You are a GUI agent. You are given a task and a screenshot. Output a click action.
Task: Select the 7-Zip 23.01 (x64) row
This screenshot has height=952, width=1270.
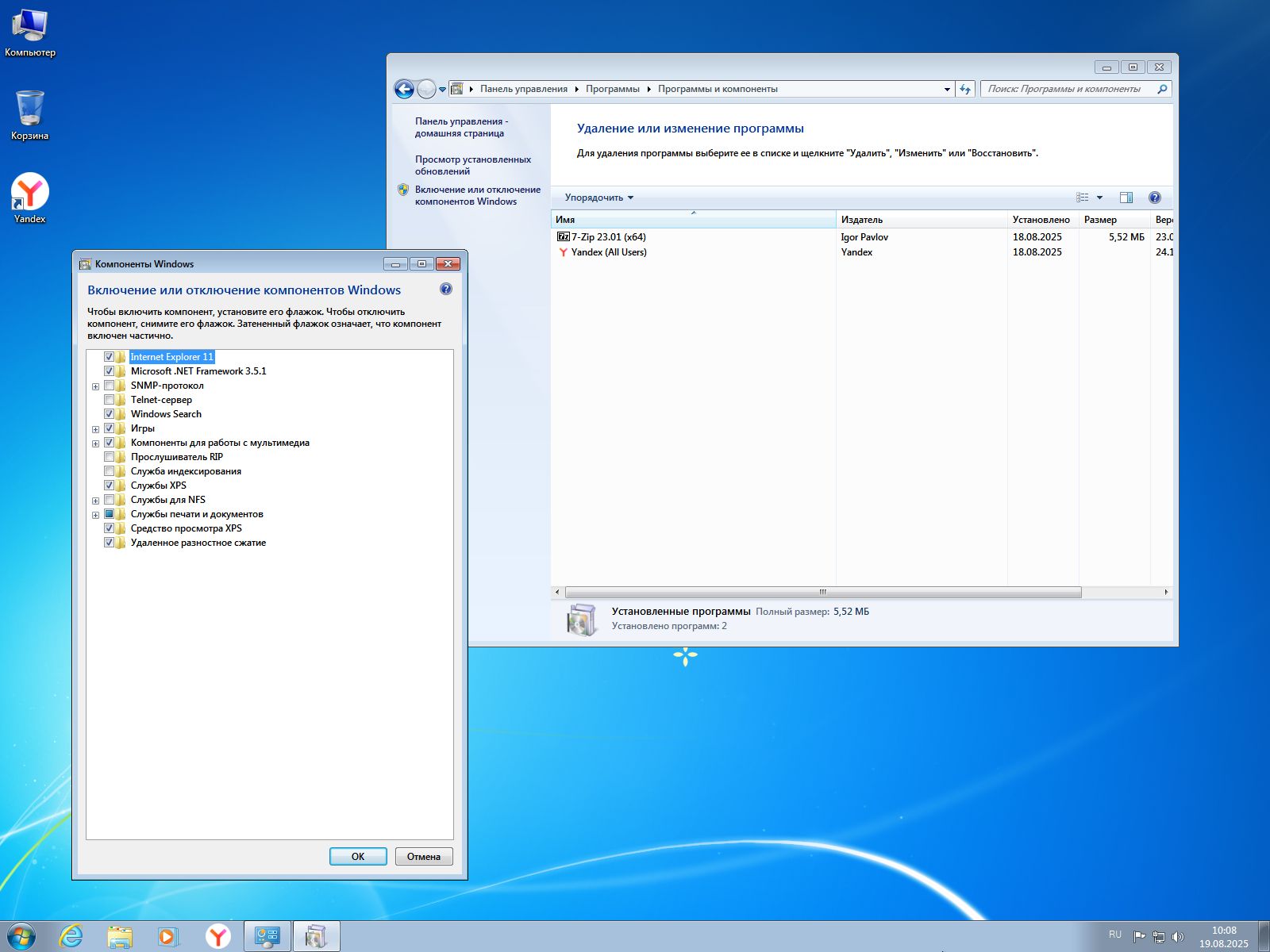point(862,236)
